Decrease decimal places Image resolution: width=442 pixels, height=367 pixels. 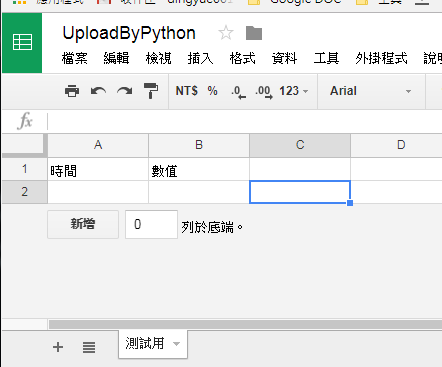[x=238, y=91]
